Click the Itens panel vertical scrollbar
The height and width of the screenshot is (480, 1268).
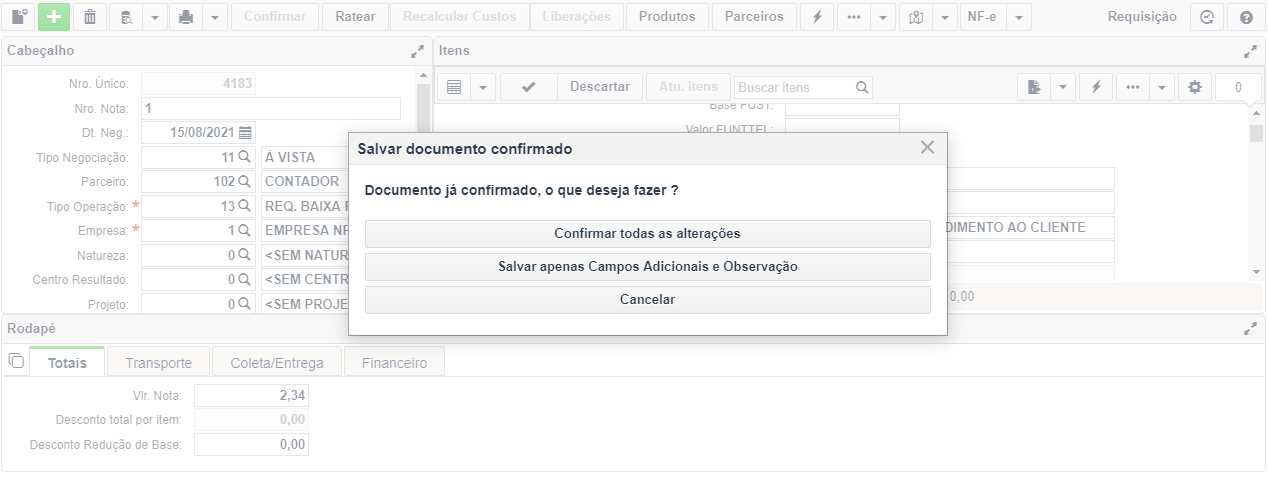pyautogui.click(x=1256, y=192)
